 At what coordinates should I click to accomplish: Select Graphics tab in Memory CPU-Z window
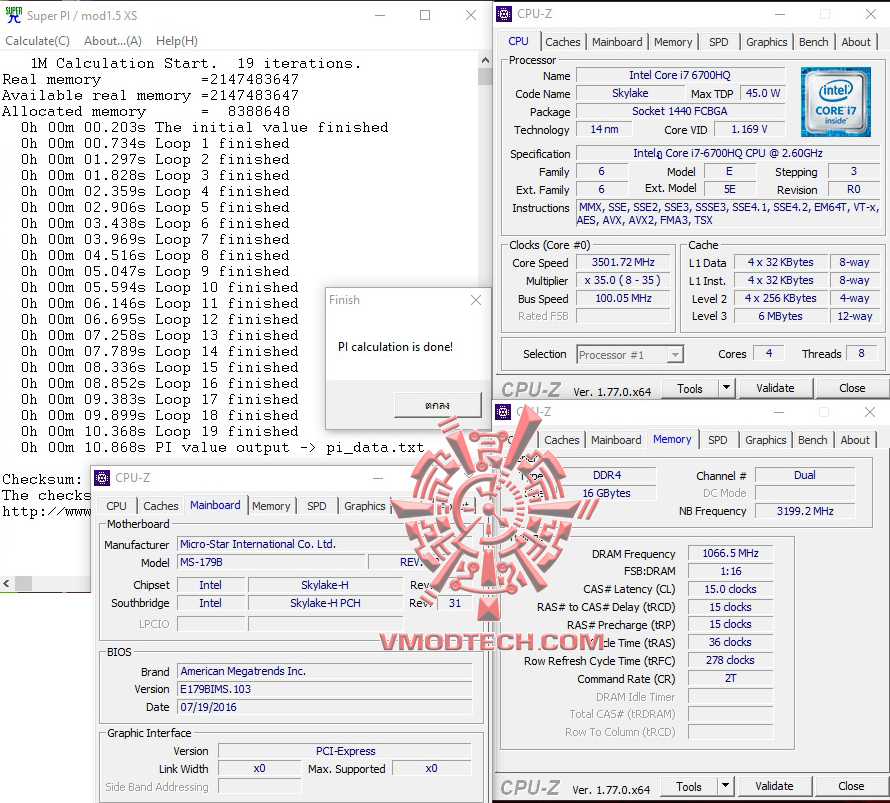pos(765,440)
